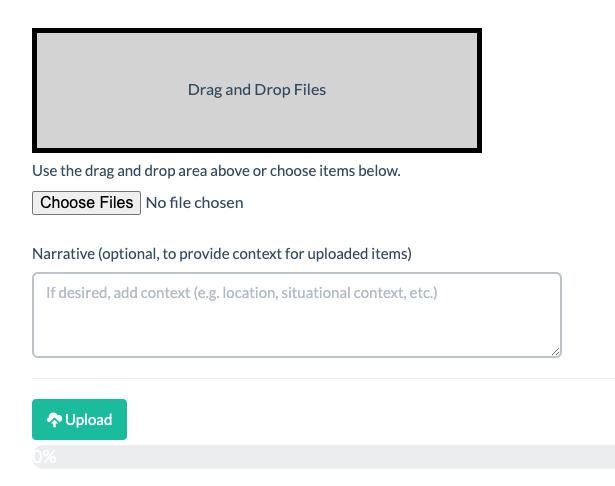The image size is (615, 486).
Task: Click the "If desired, add context" placeholder
Action: (241, 294)
